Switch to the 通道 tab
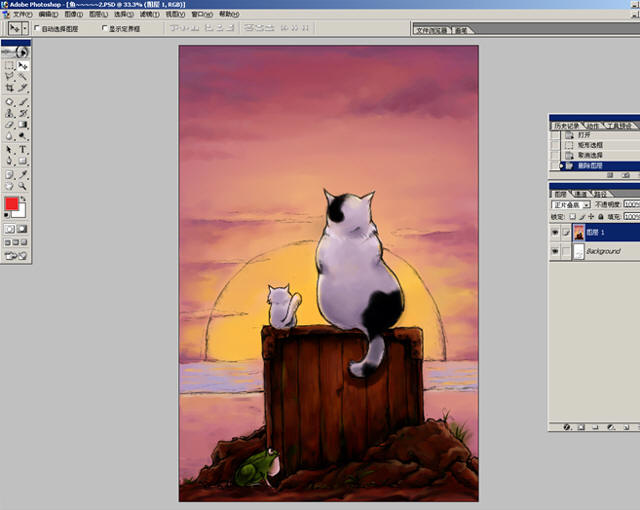 coord(580,194)
